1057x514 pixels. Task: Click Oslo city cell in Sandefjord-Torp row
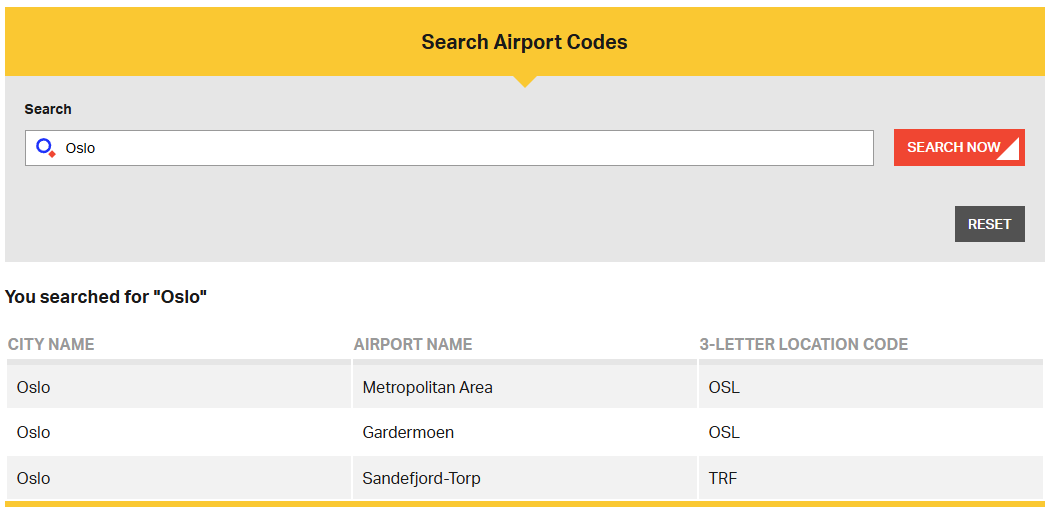(x=179, y=478)
